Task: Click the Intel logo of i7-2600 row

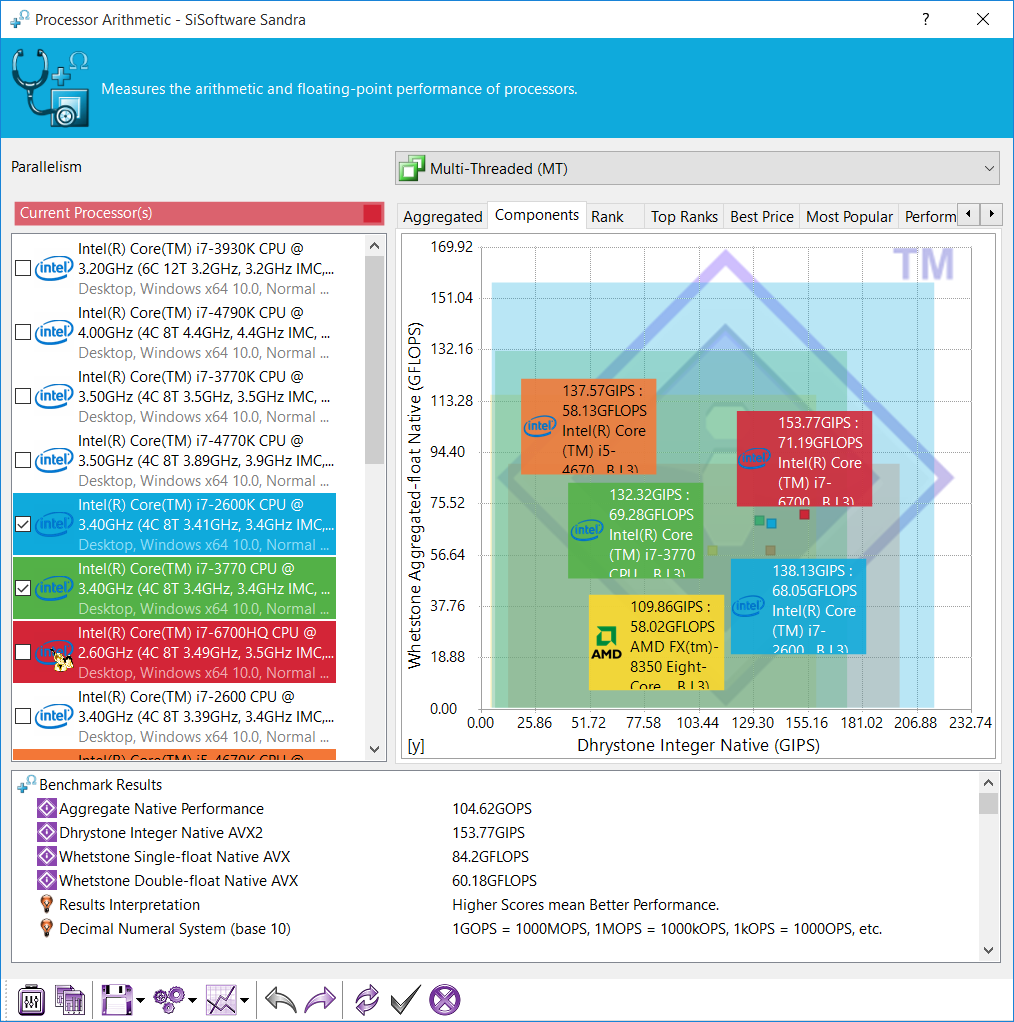Action: (53, 716)
